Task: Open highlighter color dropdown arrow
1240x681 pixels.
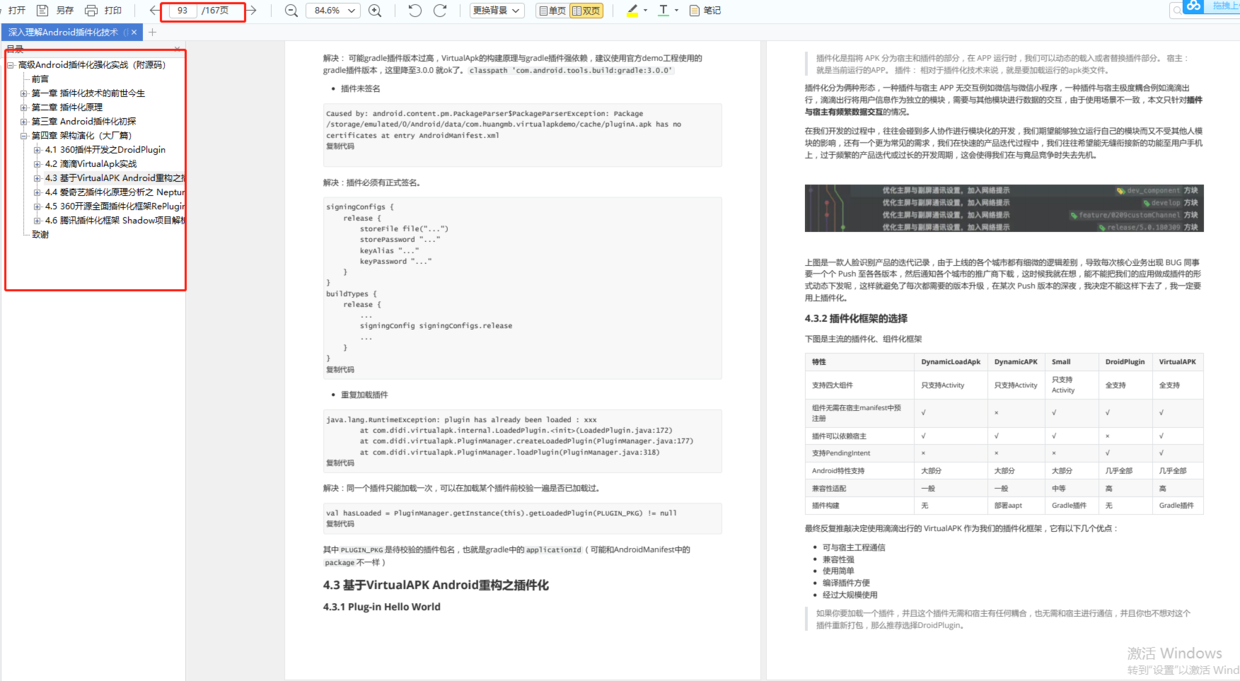Action: (x=645, y=10)
